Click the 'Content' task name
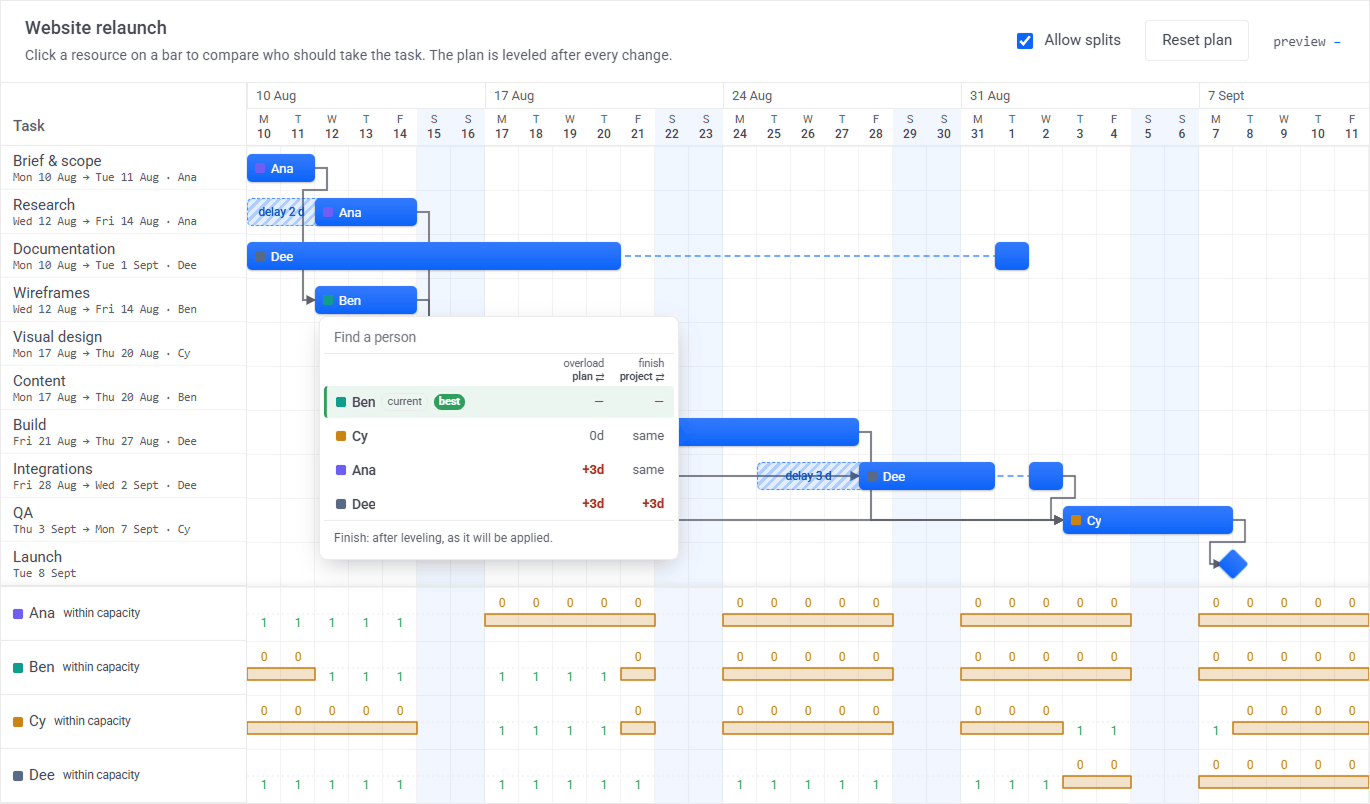 (39, 381)
